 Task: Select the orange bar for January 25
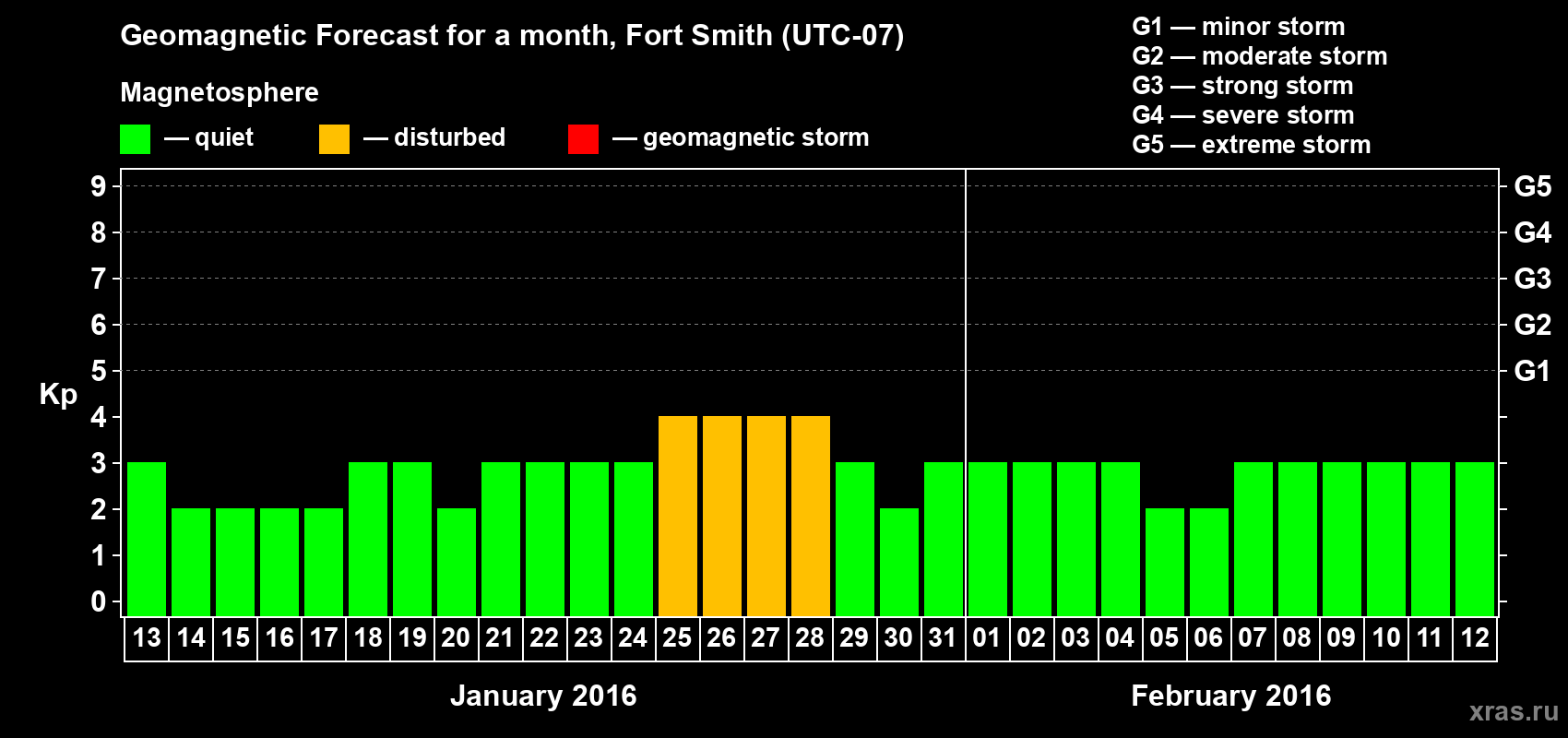(x=678, y=516)
